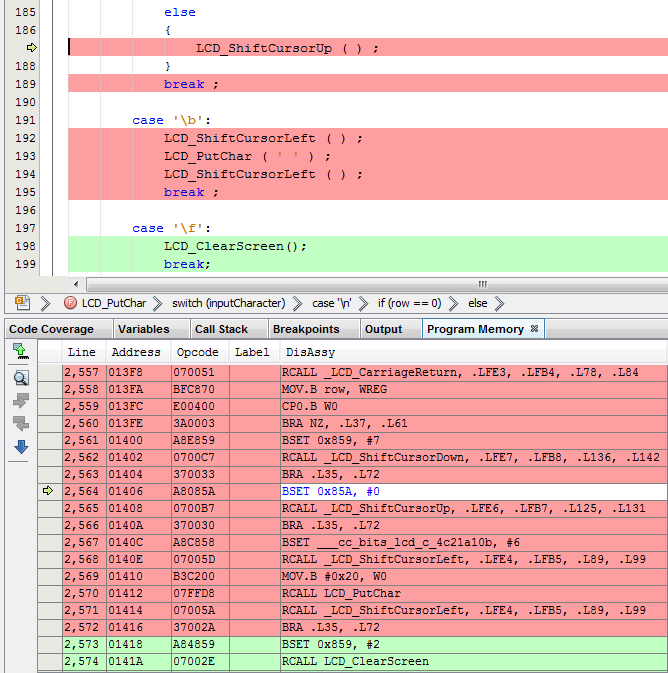
Task: Click line number 198 in the gutter
Action: (25, 246)
